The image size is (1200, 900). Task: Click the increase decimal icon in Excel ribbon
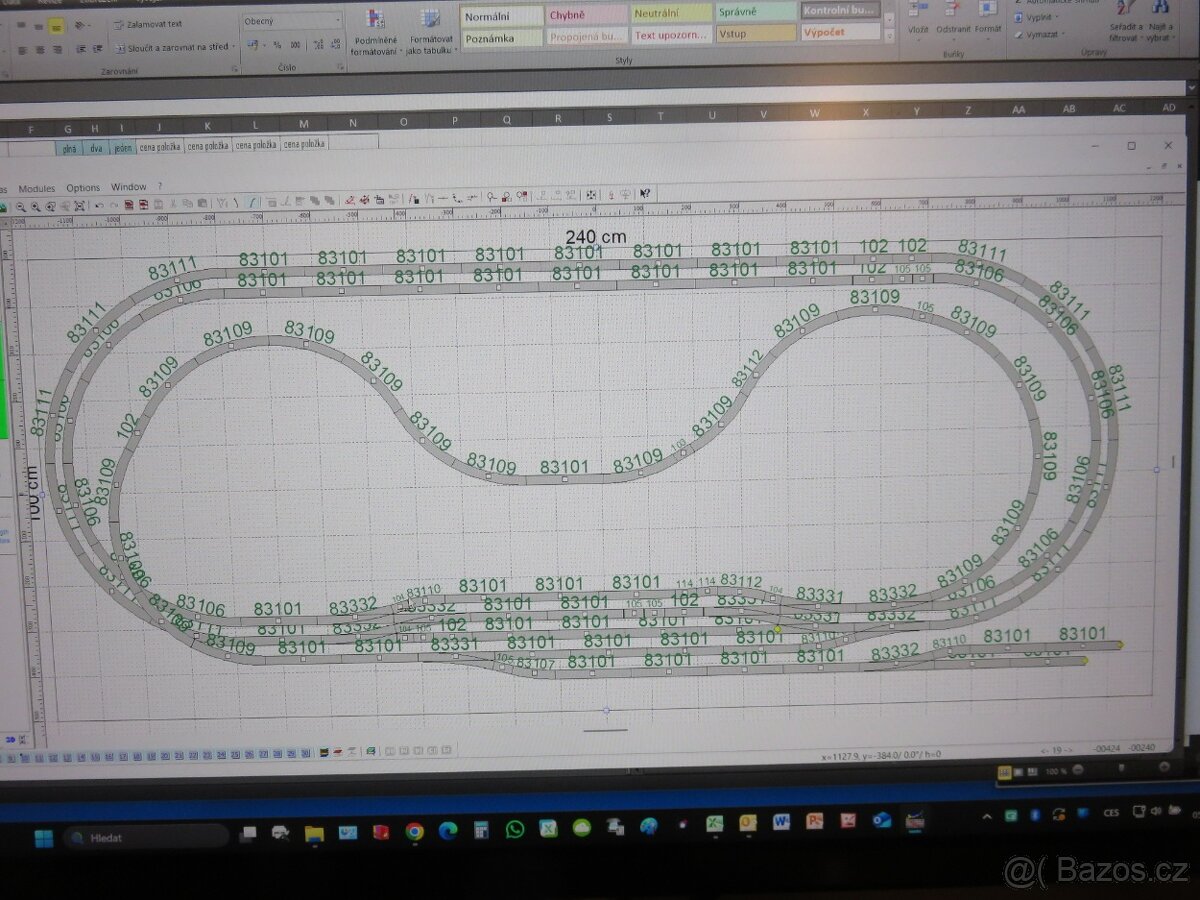click(x=318, y=45)
